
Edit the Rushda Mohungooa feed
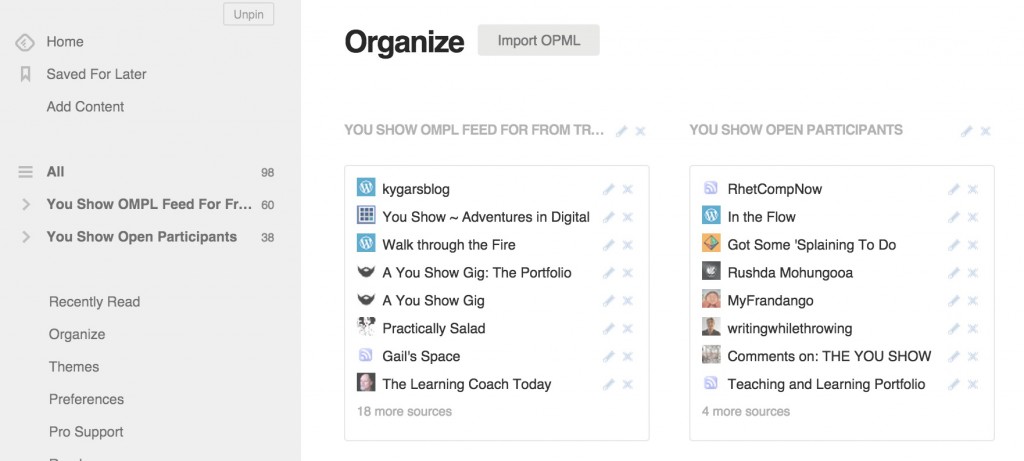pos(953,273)
